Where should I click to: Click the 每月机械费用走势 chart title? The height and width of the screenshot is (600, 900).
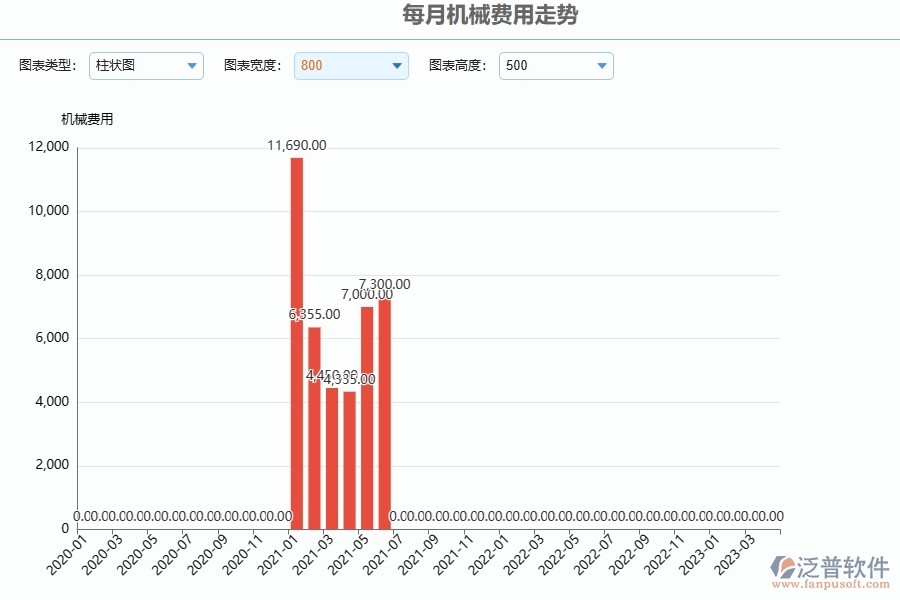click(x=489, y=16)
